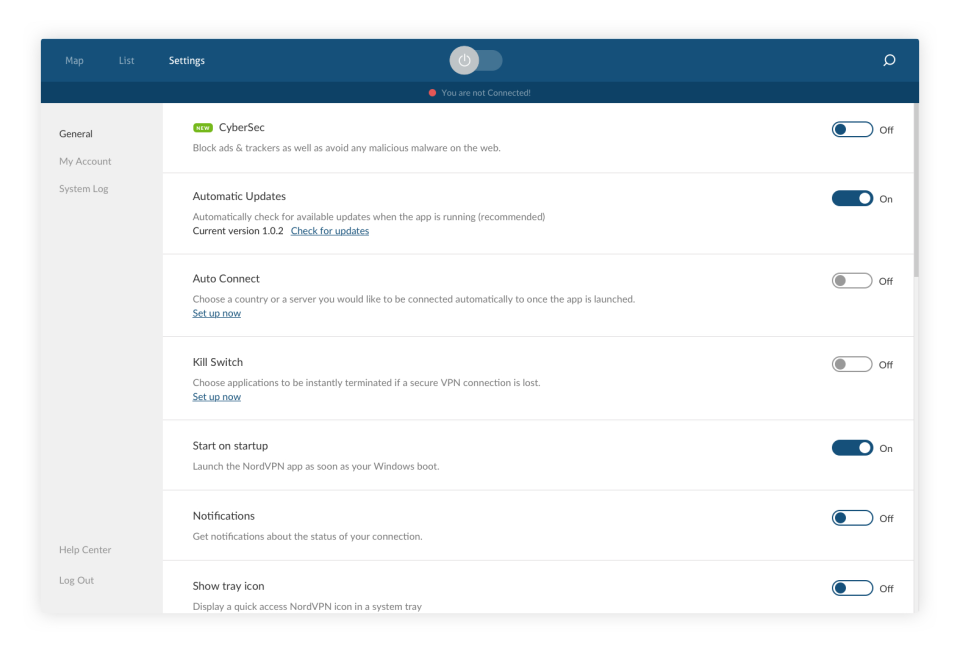Viewport: 960px width, 652px height.
Task: Open search with the magnifier icon
Action: (888, 60)
